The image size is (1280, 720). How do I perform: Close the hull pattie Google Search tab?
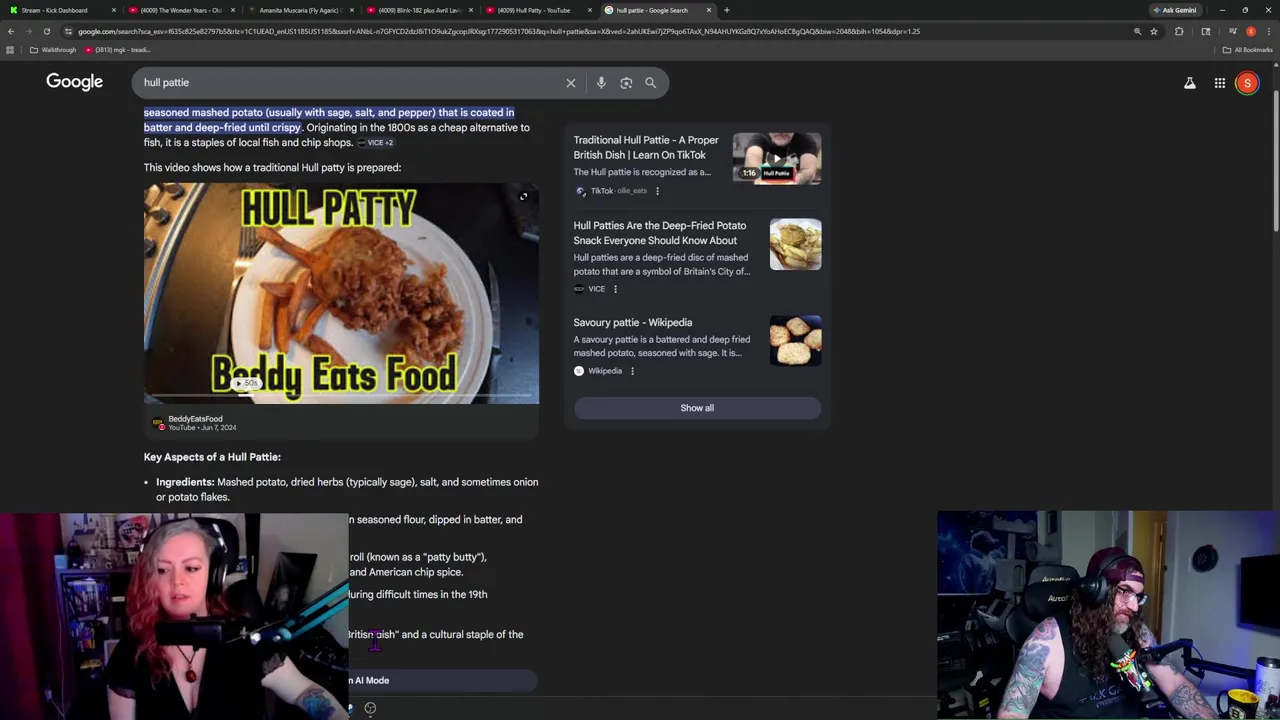pyautogui.click(x=709, y=10)
